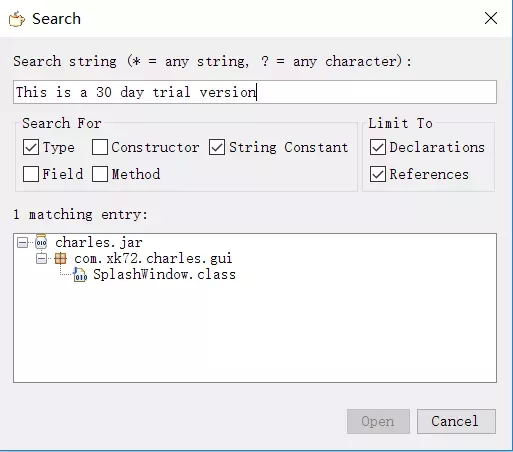The image size is (513, 452).
Task: Click the Open button
Action: (378, 421)
